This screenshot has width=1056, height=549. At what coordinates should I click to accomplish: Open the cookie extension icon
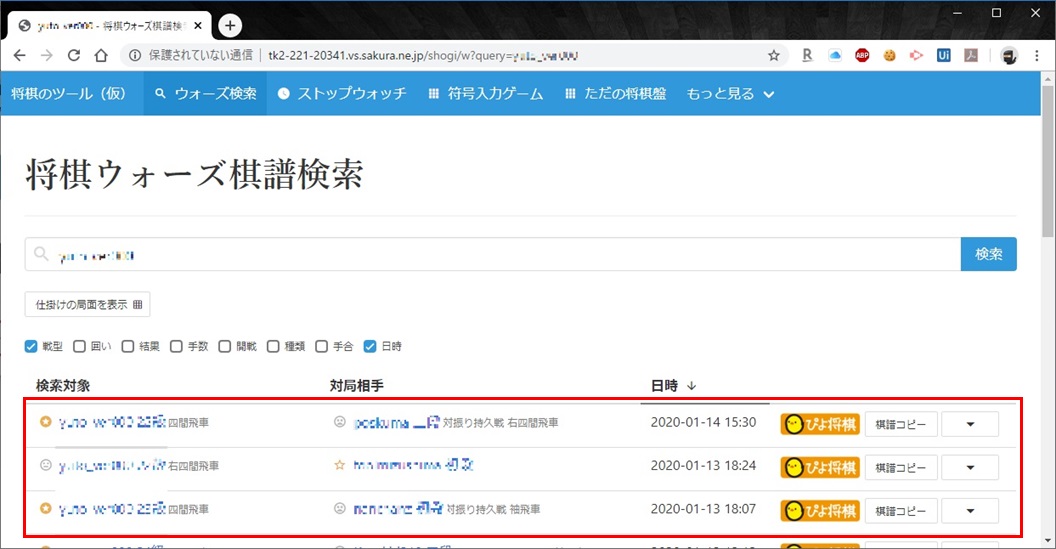(890, 56)
